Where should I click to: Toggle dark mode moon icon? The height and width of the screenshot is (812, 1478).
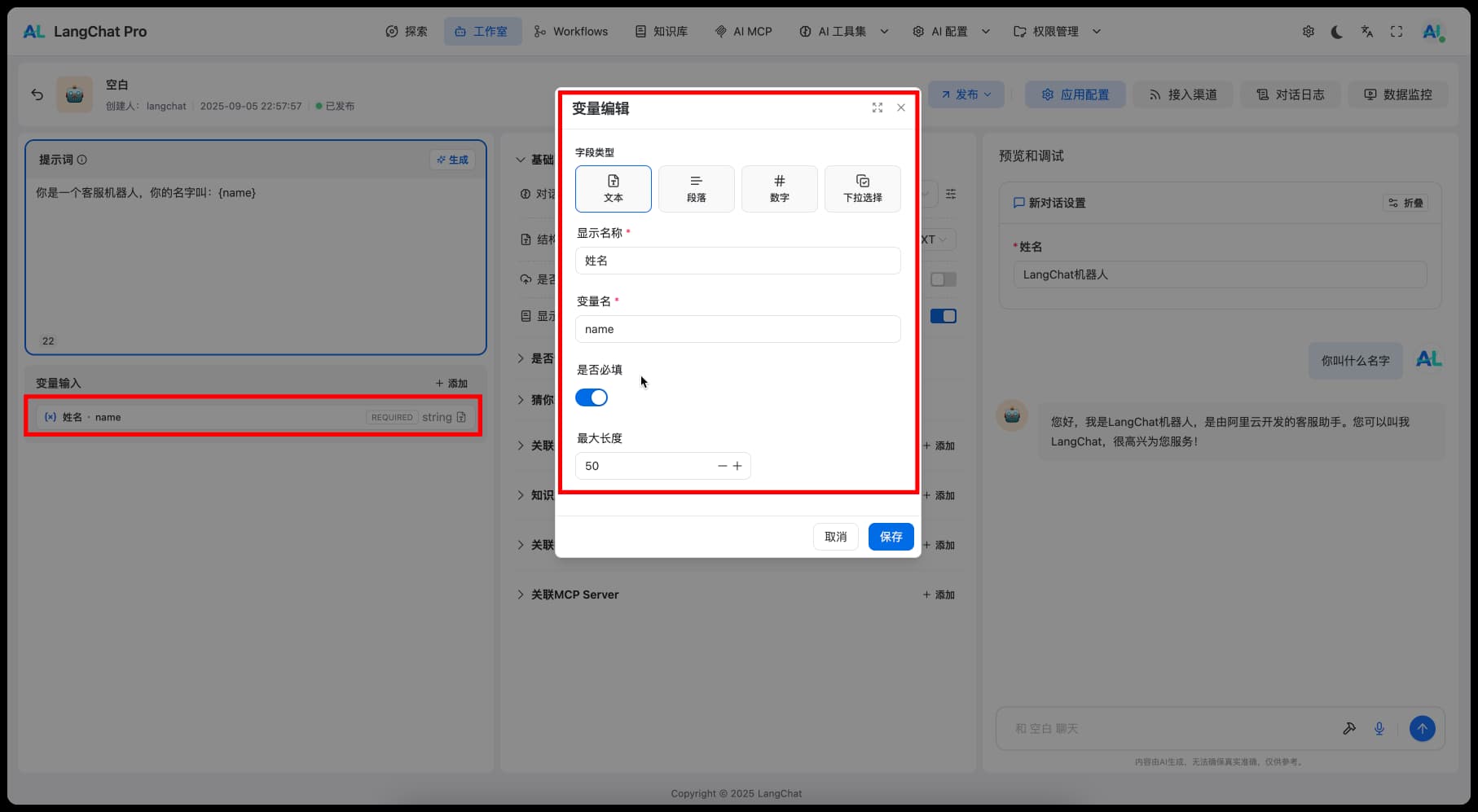point(1337,32)
